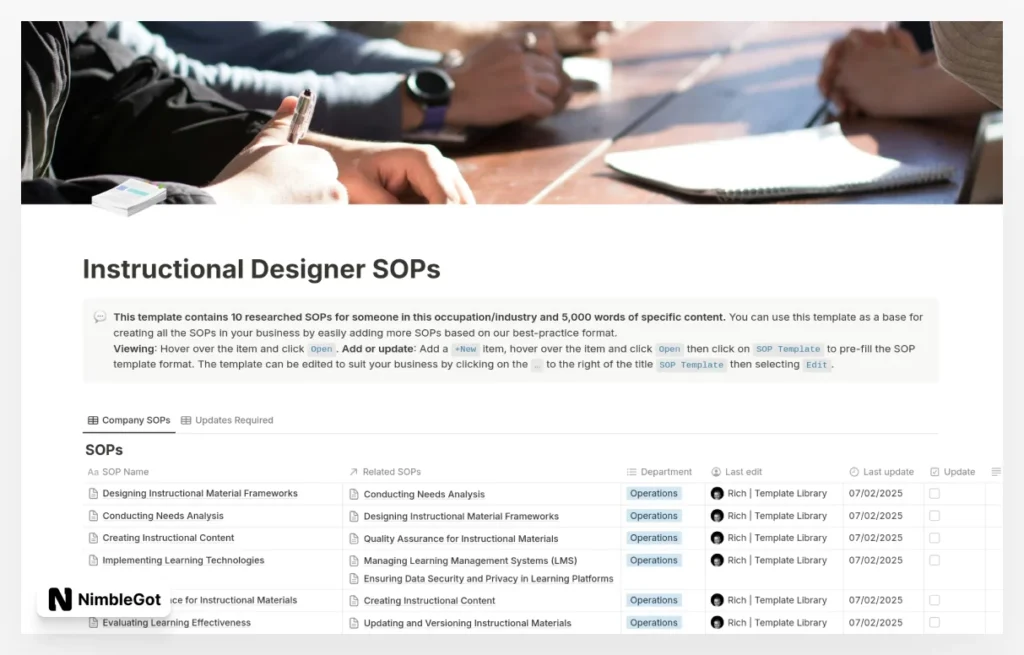The image size is (1024, 655).
Task: Click the speech bubble icon in the callout box
Action: (x=99, y=316)
